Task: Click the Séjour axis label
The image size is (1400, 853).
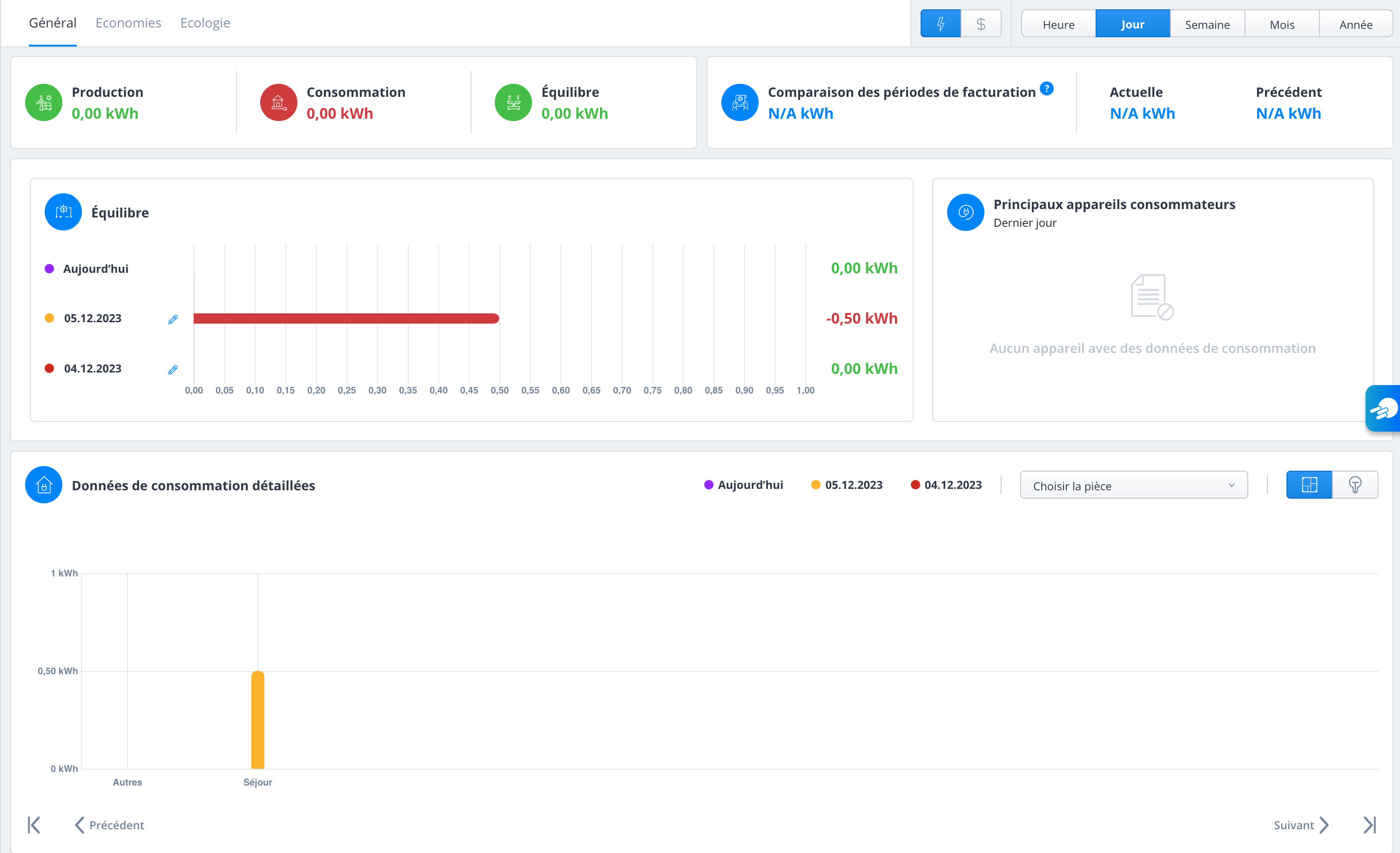Action: (258, 782)
